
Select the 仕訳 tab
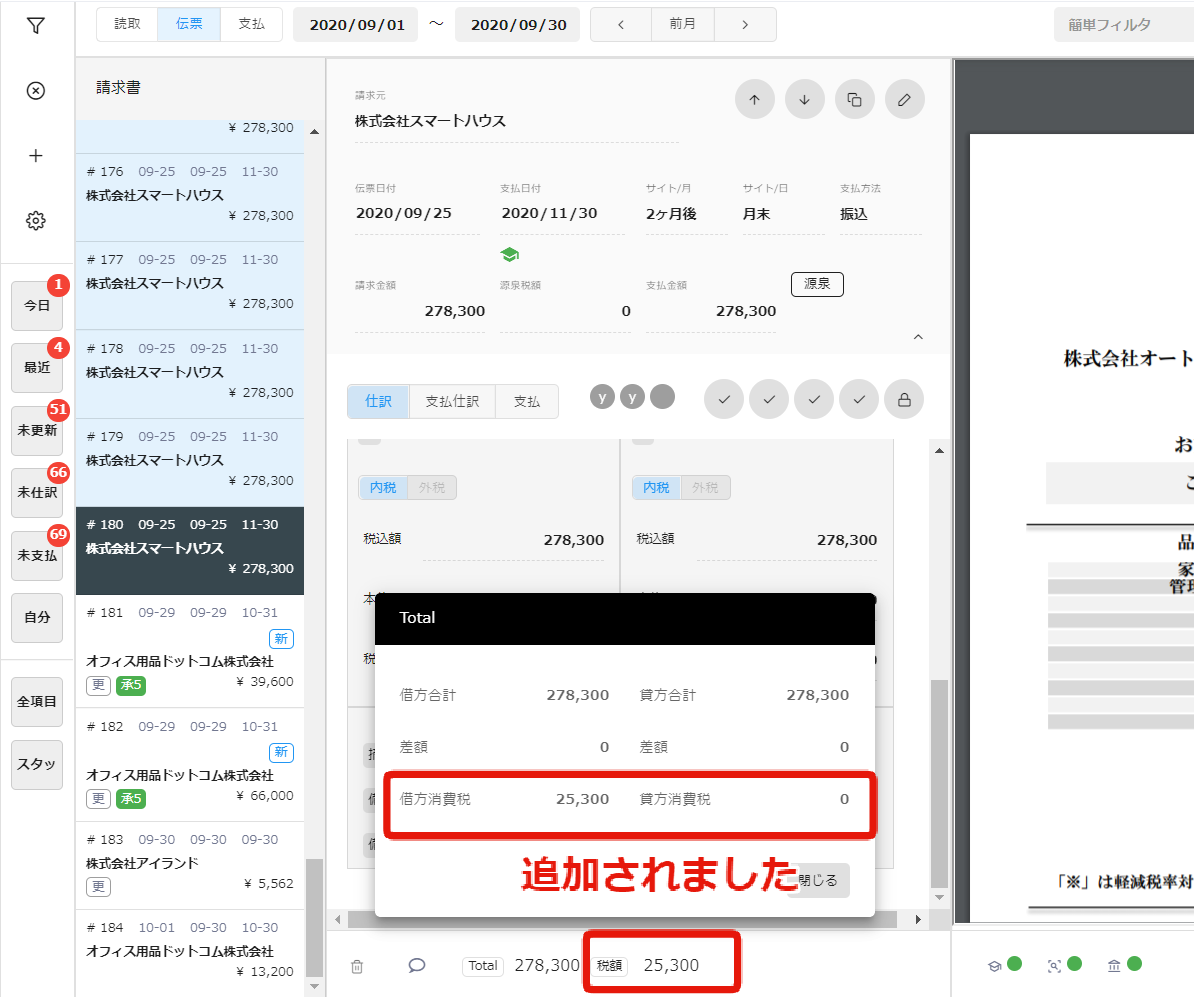378,401
